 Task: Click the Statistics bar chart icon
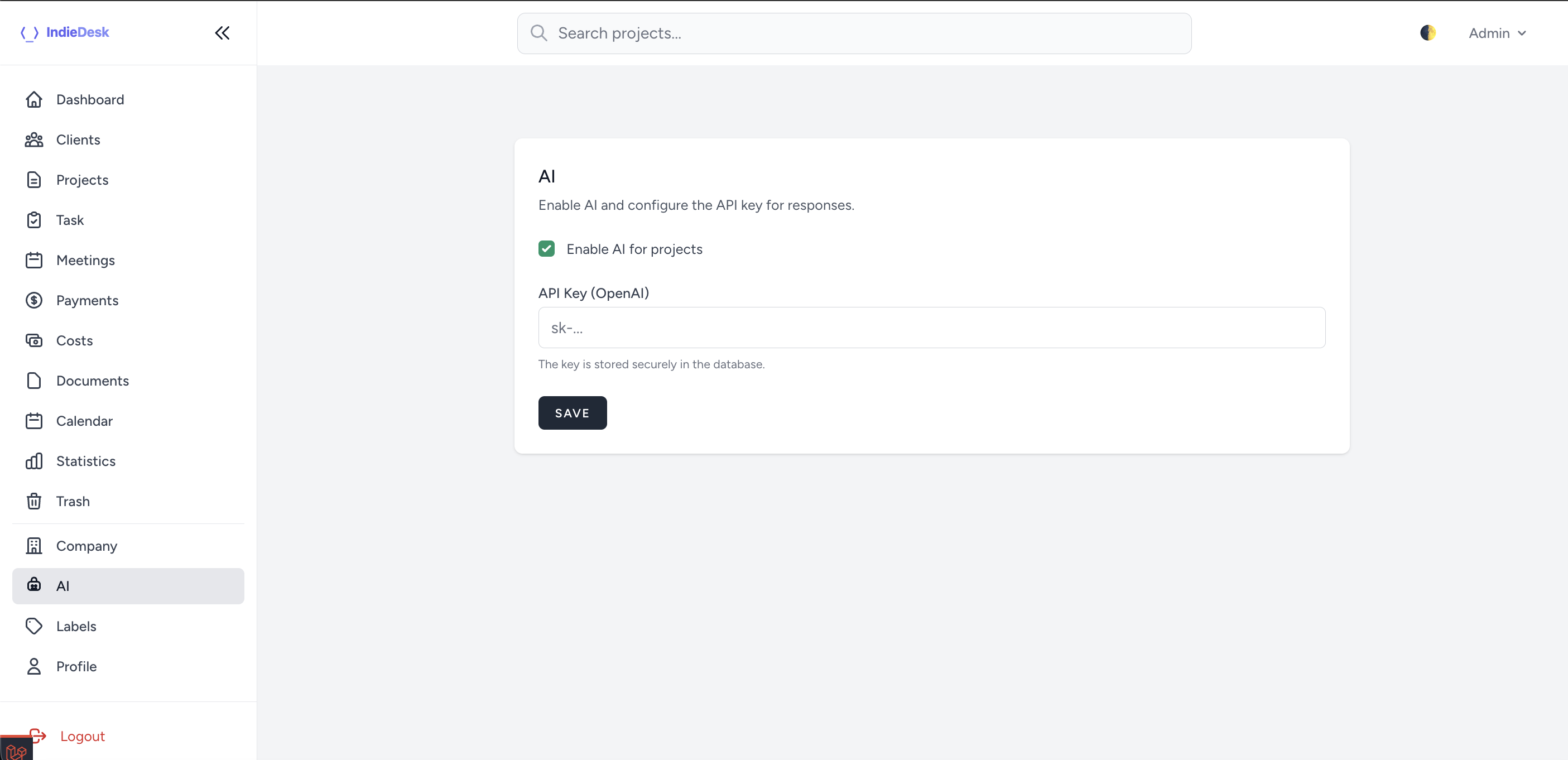point(34,460)
